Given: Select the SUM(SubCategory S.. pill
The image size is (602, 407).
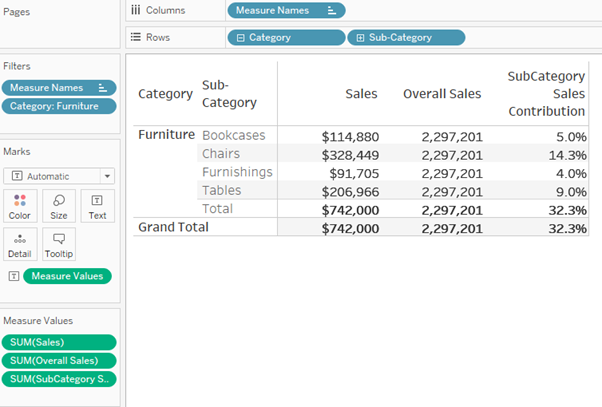Looking at the screenshot, I should coord(59,379).
